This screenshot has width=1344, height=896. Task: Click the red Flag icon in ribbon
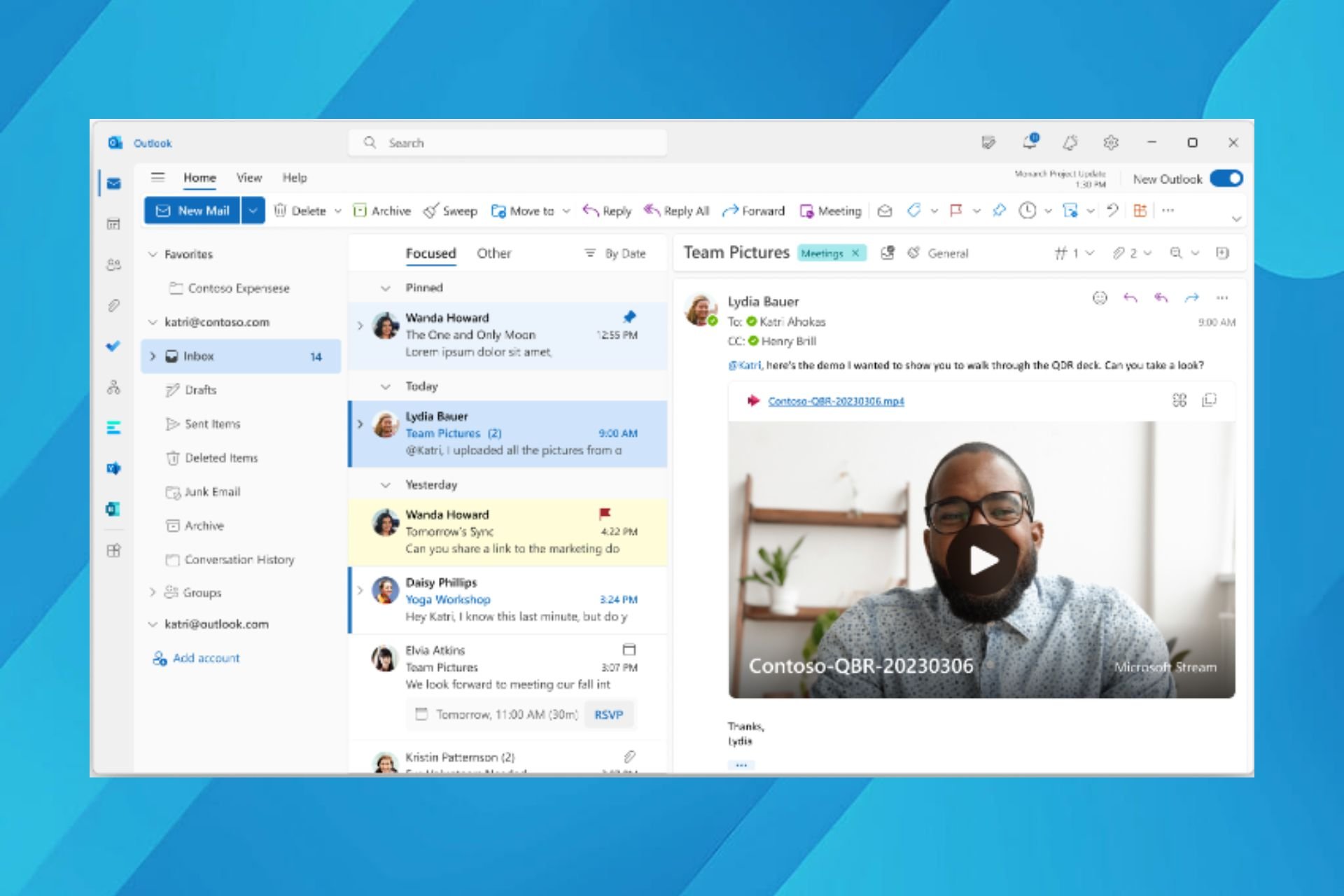955,211
